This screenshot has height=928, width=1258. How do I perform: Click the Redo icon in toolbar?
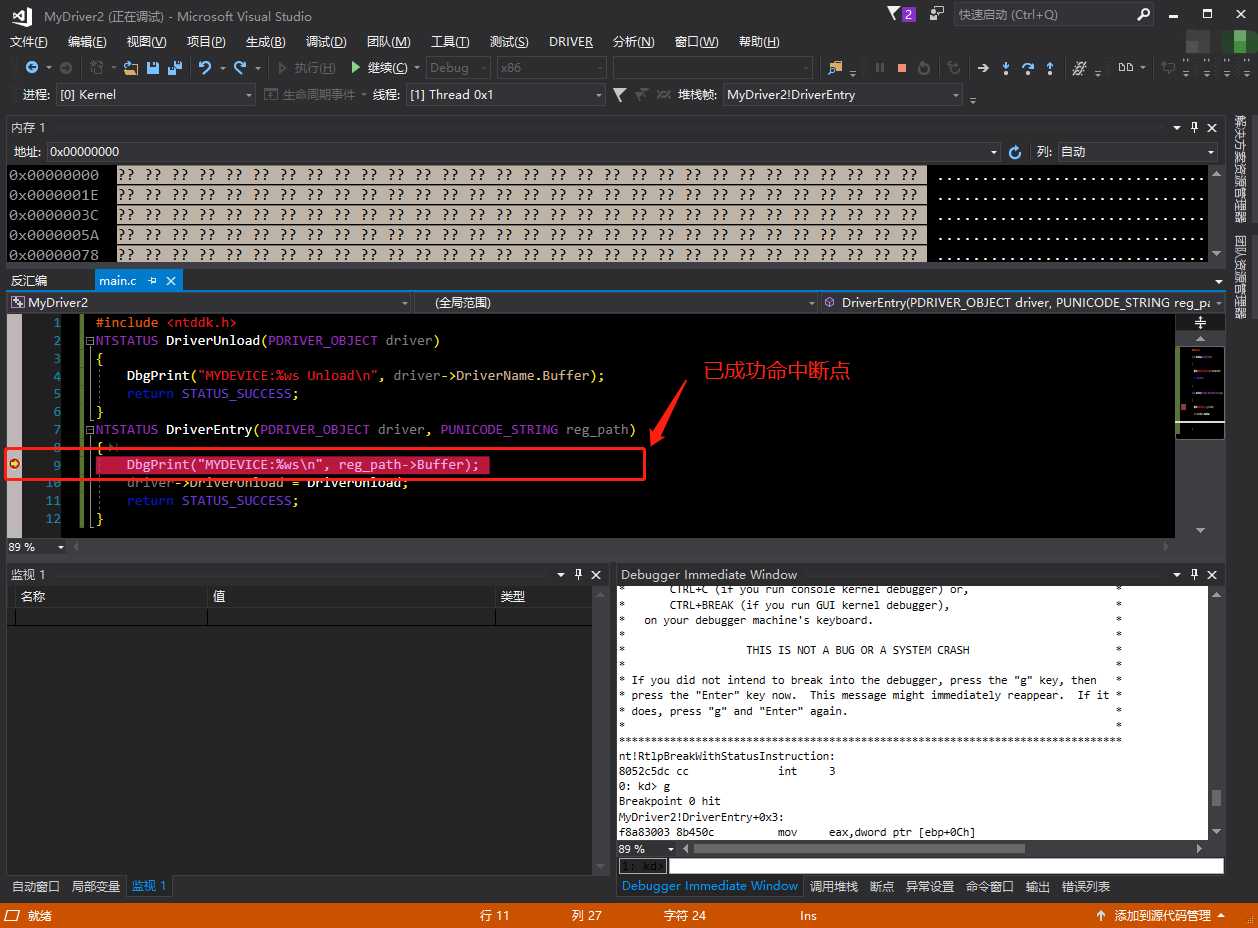click(240, 68)
